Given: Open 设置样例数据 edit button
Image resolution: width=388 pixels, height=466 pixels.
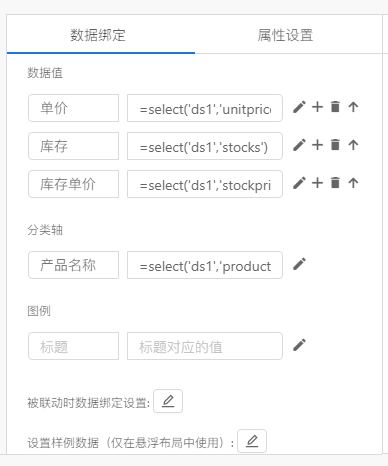Looking at the screenshot, I should click(x=252, y=441).
